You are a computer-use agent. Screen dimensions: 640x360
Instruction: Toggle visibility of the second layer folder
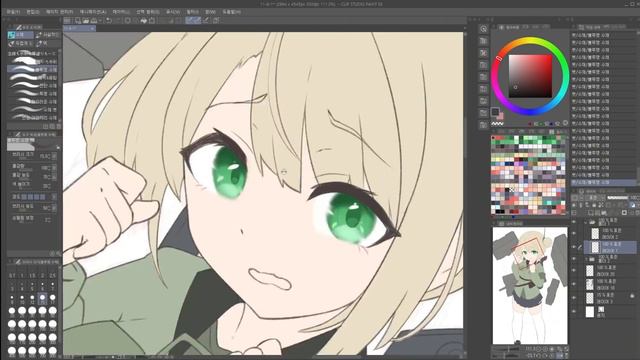point(574,259)
